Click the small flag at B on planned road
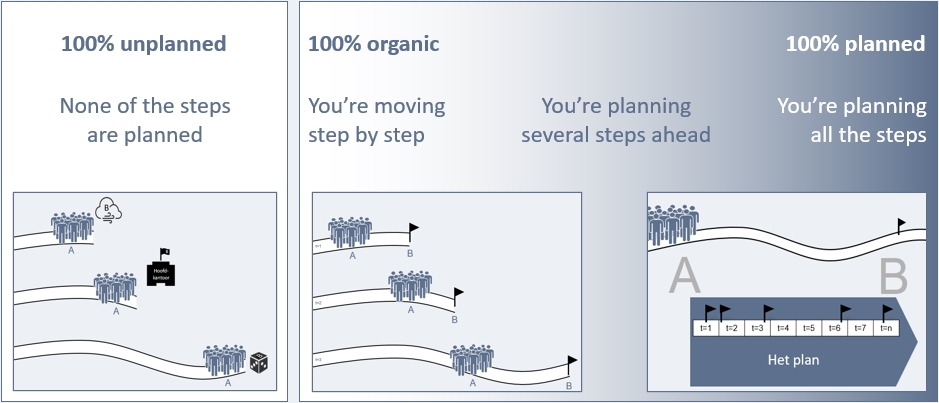Viewport: 939px width, 403px height. coord(901,227)
